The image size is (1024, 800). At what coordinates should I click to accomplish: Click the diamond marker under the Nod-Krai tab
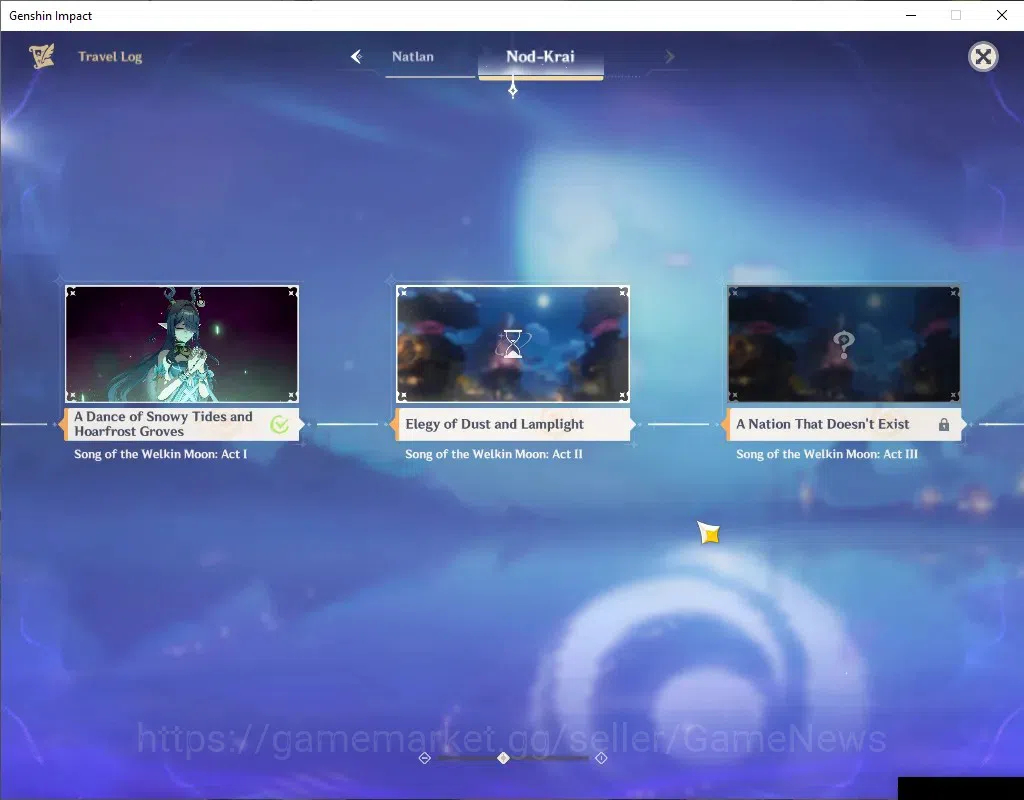tap(513, 89)
